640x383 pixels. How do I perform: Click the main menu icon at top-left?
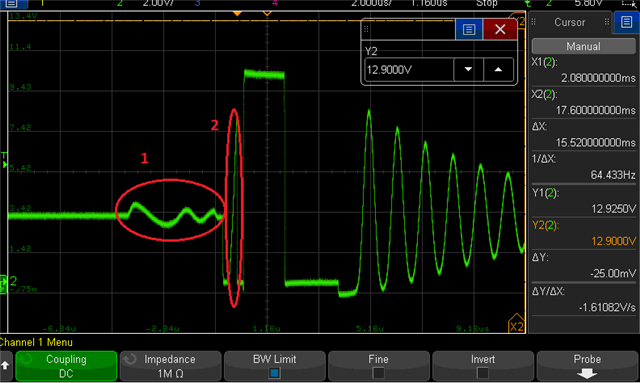(x=11, y=4)
